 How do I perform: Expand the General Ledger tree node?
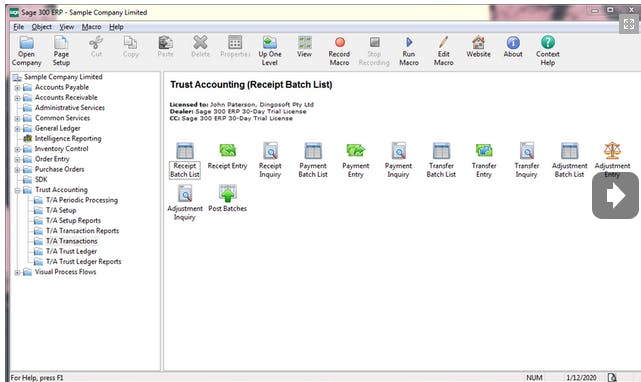tap(17, 129)
